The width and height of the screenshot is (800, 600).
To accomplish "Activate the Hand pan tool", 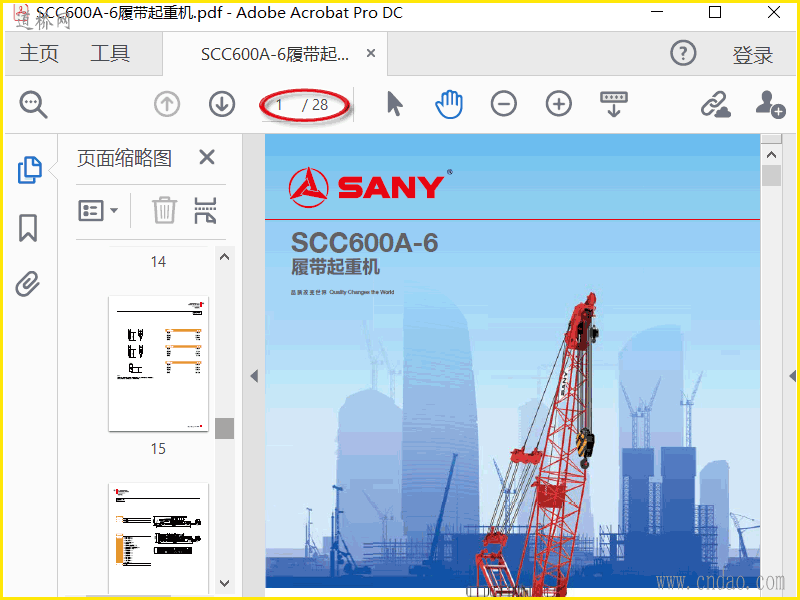I will point(449,104).
